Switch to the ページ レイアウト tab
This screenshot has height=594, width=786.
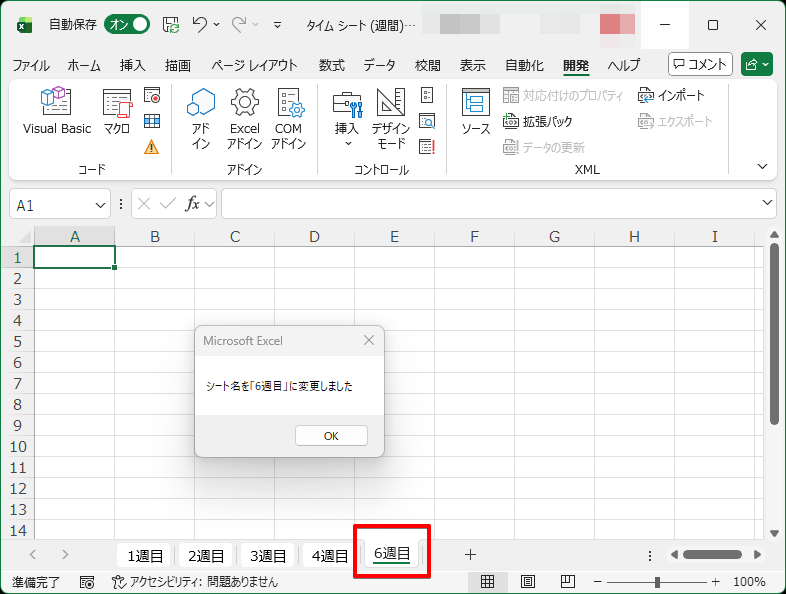coord(254,65)
